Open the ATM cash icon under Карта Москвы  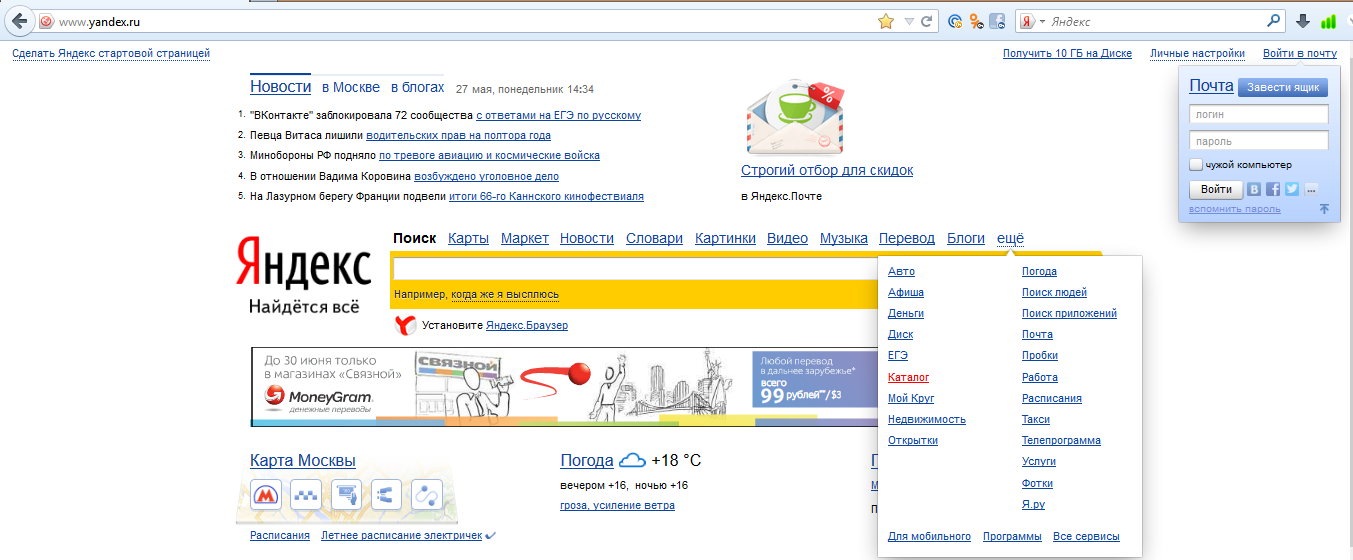tap(347, 494)
